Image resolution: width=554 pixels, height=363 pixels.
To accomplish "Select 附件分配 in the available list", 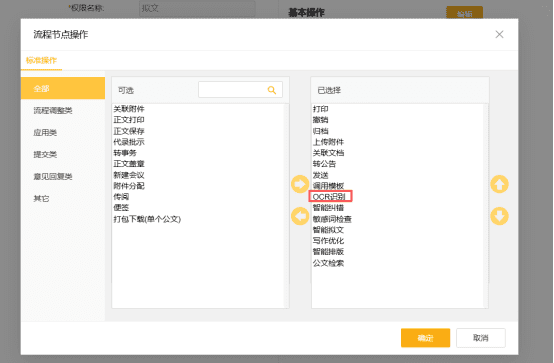I will (x=129, y=186).
